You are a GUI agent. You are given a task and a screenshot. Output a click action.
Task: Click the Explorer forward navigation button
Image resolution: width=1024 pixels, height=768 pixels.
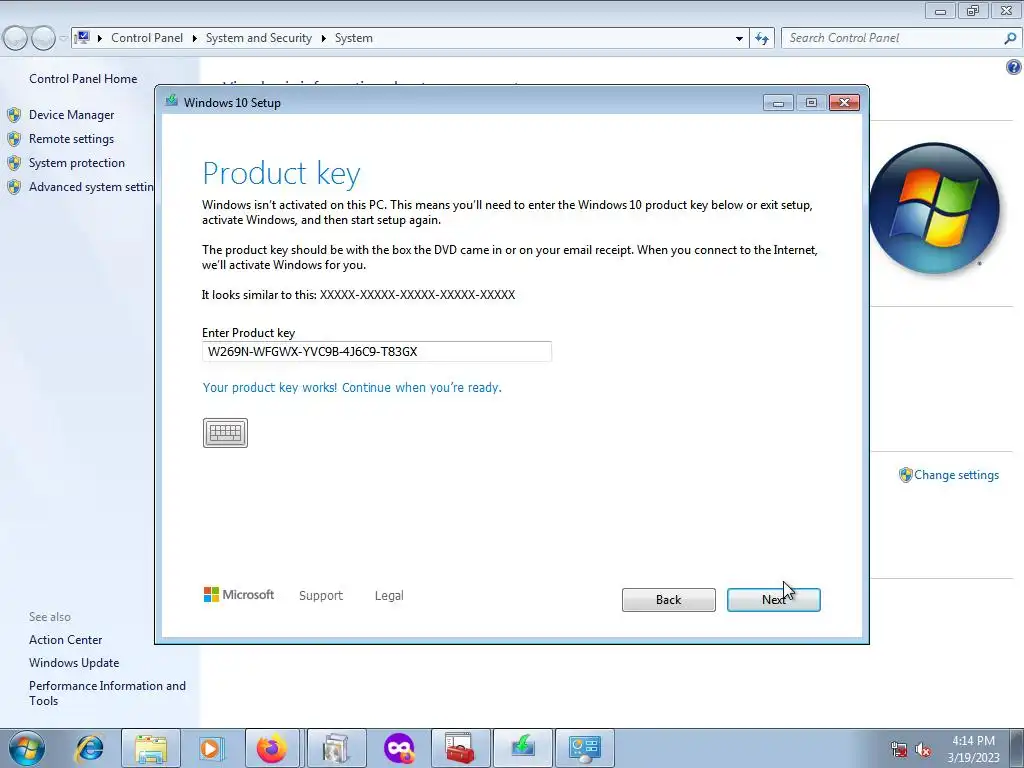pyautogui.click(x=43, y=39)
